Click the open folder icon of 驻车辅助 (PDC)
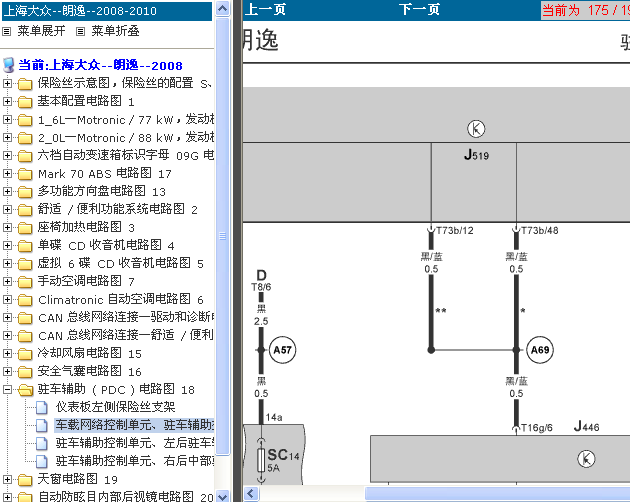 pyautogui.click(x=25, y=389)
